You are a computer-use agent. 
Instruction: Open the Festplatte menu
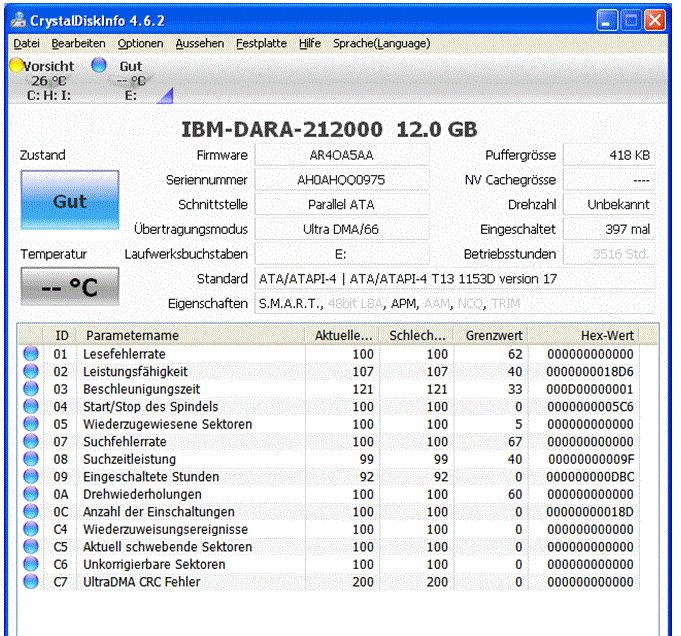point(261,44)
